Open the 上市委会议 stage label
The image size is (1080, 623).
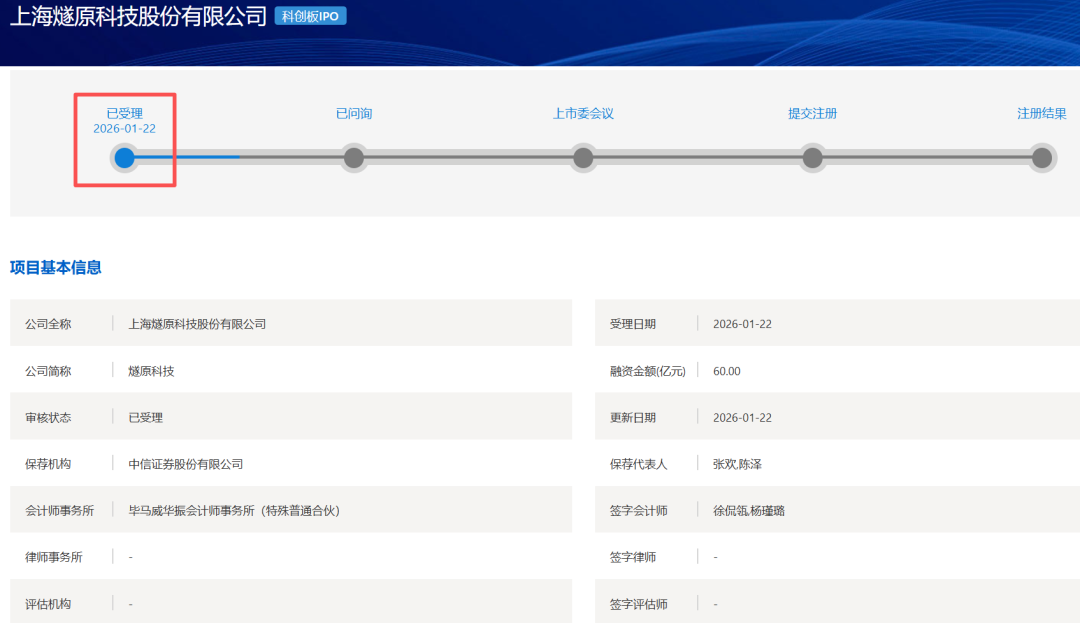(x=583, y=114)
